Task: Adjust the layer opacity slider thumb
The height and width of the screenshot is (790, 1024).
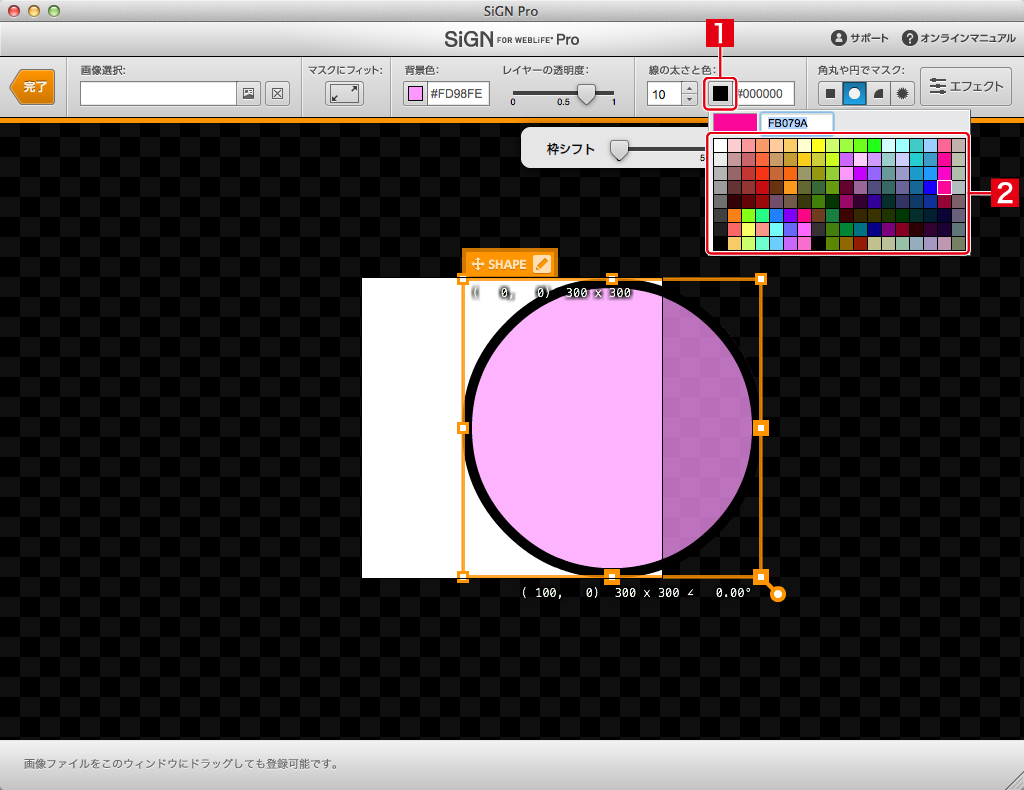Action: (x=586, y=94)
